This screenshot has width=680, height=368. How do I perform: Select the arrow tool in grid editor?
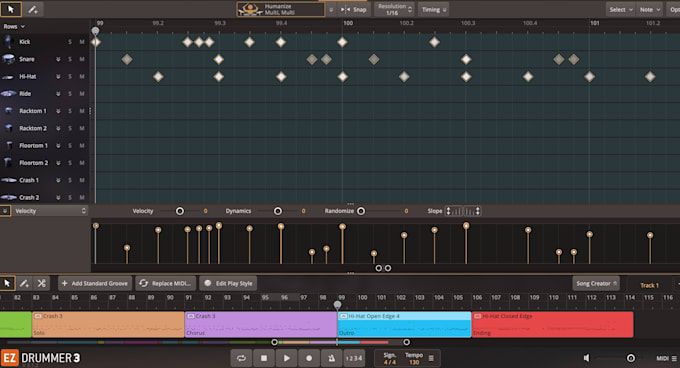point(11,9)
